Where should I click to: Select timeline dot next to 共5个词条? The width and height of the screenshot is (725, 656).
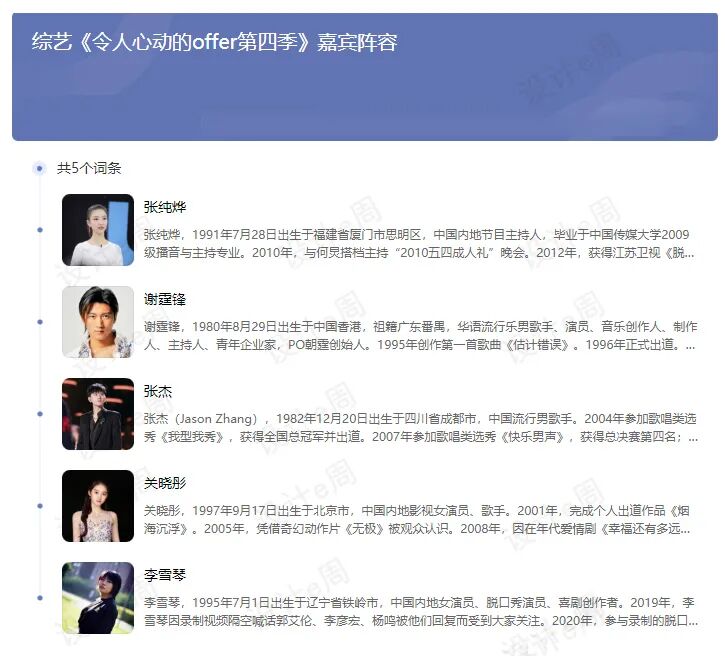(x=40, y=168)
